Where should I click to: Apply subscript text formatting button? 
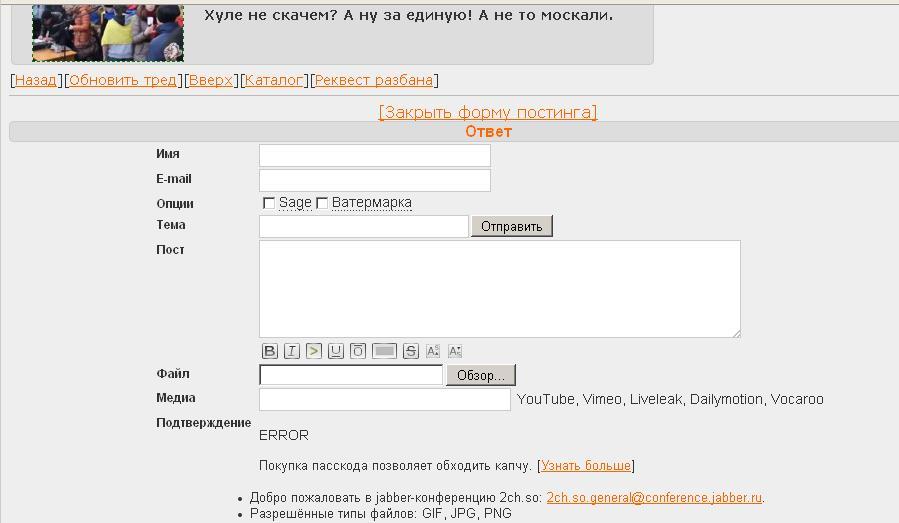click(x=455, y=351)
